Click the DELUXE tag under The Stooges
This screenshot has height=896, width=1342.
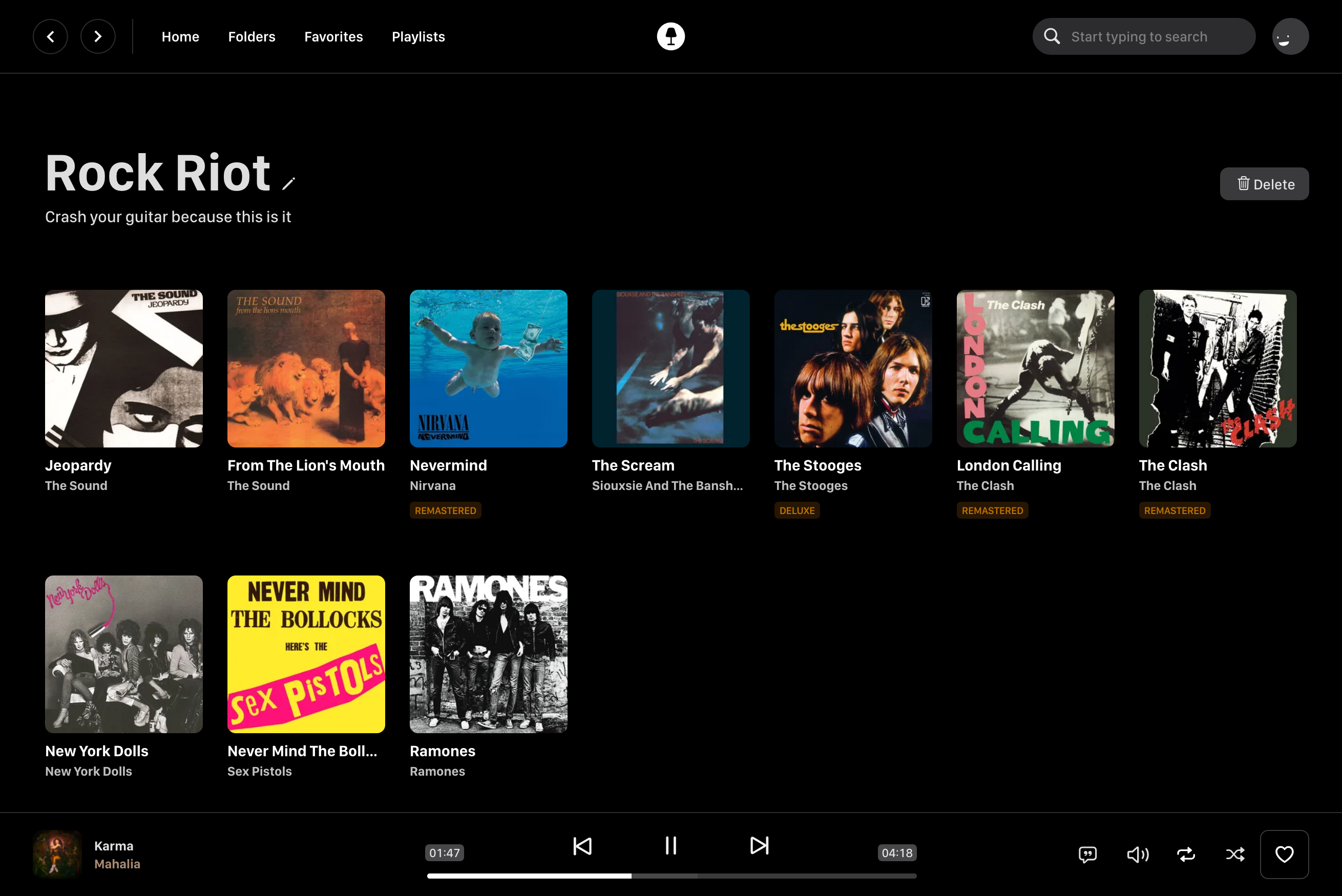tap(796, 510)
